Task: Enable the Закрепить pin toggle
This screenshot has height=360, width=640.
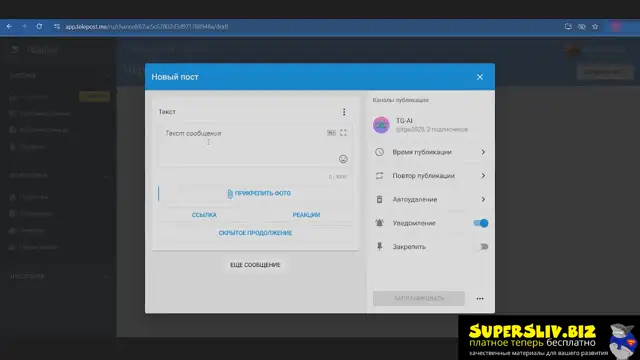Action: [x=482, y=247]
